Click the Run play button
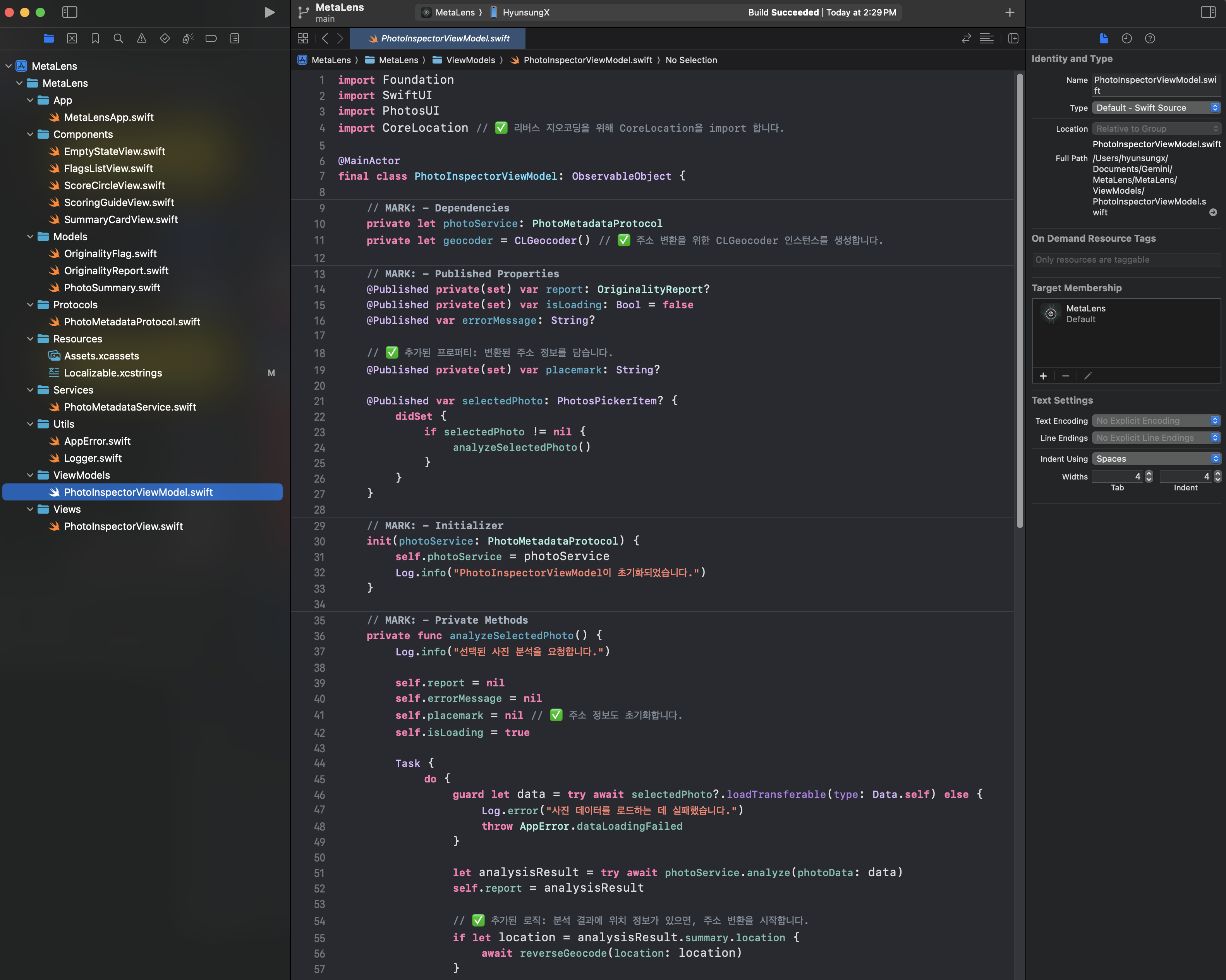The height and width of the screenshot is (980, 1226). [x=269, y=12]
